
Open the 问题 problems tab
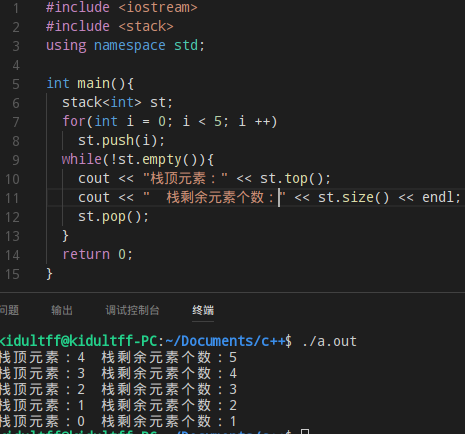coord(9,310)
